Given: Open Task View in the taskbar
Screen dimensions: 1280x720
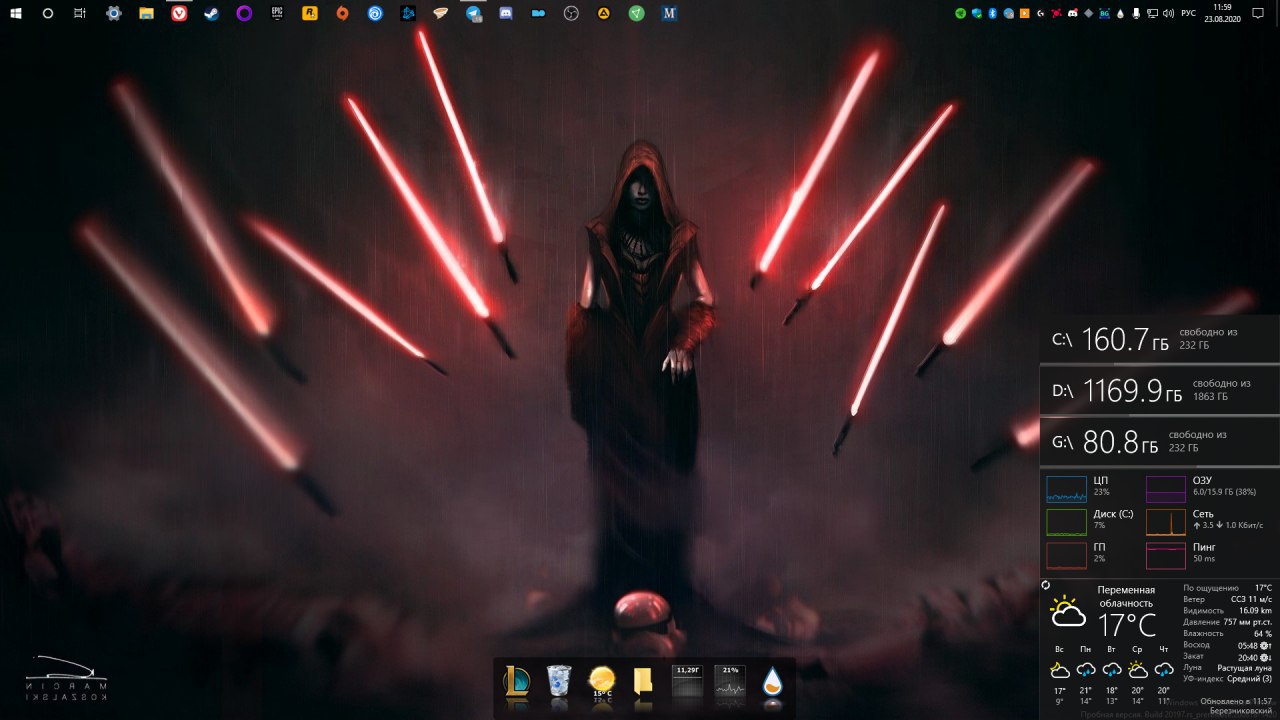Looking at the screenshot, I should tap(81, 14).
